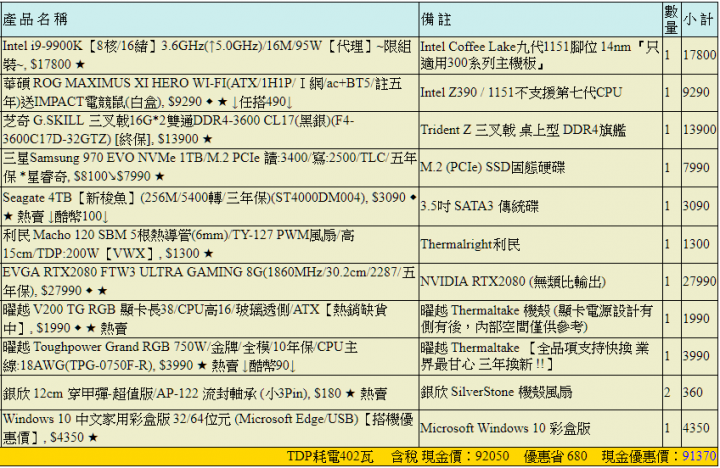The height and width of the screenshot is (468, 720).
Task: Click the 3.5吋 SATA3 remark cell
Action: click(540, 206)
